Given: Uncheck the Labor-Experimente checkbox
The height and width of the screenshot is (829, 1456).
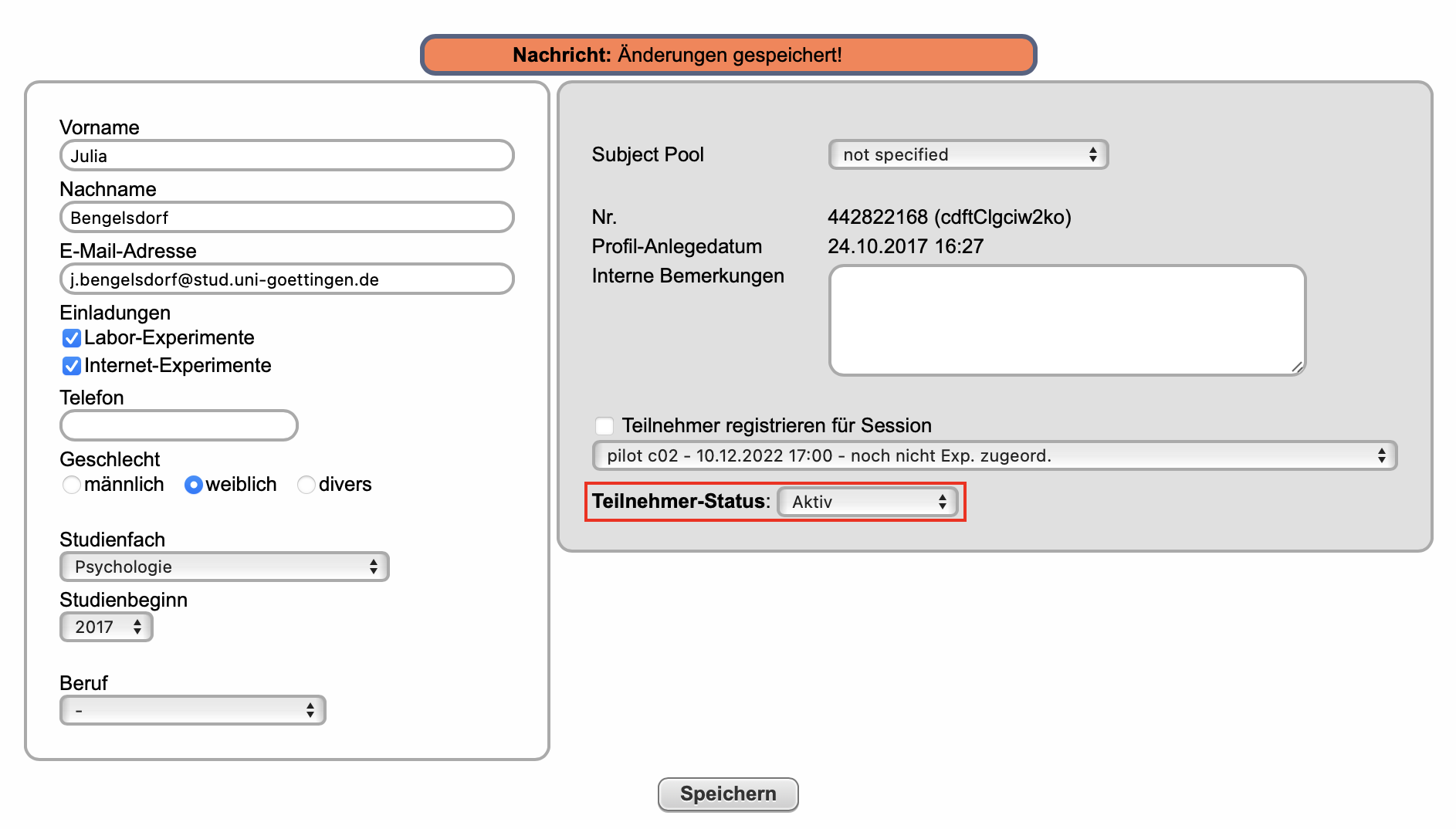Looking at the screenshot, I should pyautogui.click(x=72, y=337).
